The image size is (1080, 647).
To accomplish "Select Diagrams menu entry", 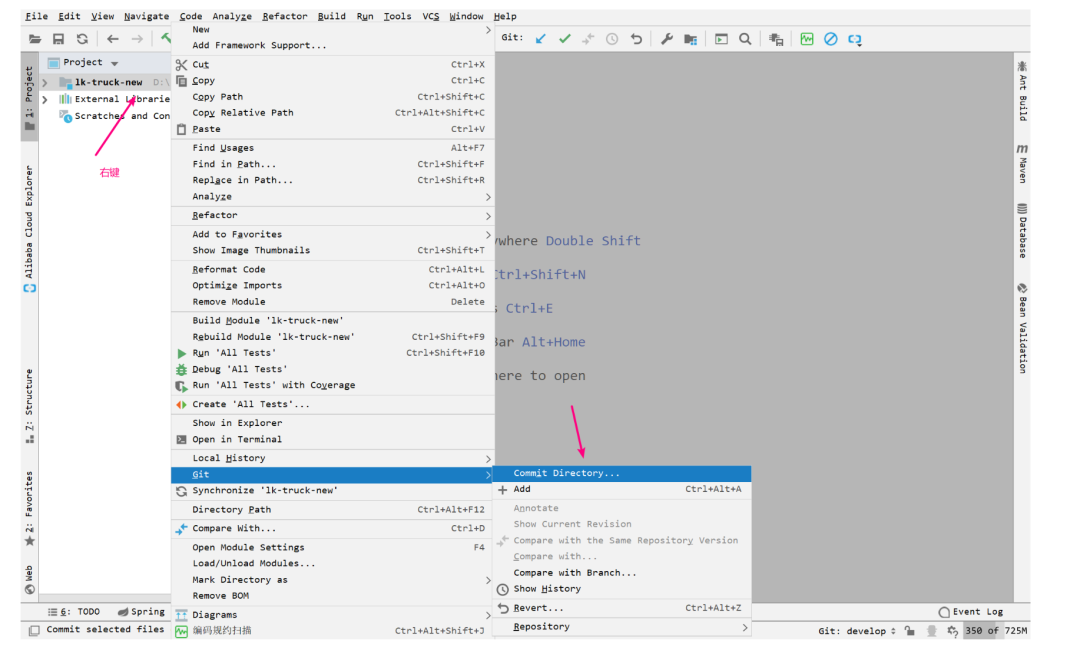I will click(x=333, y=615).
